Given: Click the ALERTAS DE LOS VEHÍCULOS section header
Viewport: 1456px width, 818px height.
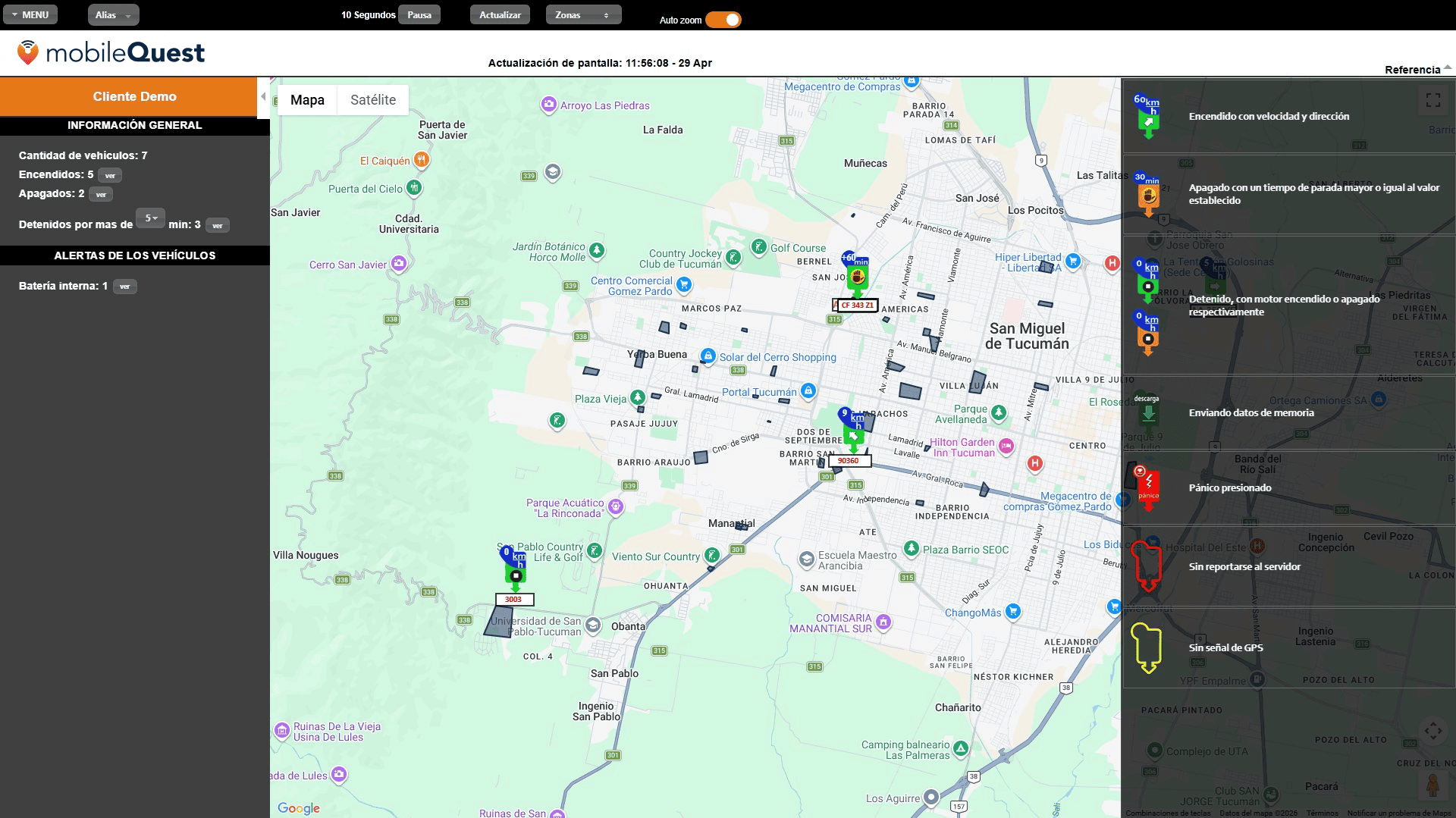Looking at the screenshot, I should (x=135, y=255).
